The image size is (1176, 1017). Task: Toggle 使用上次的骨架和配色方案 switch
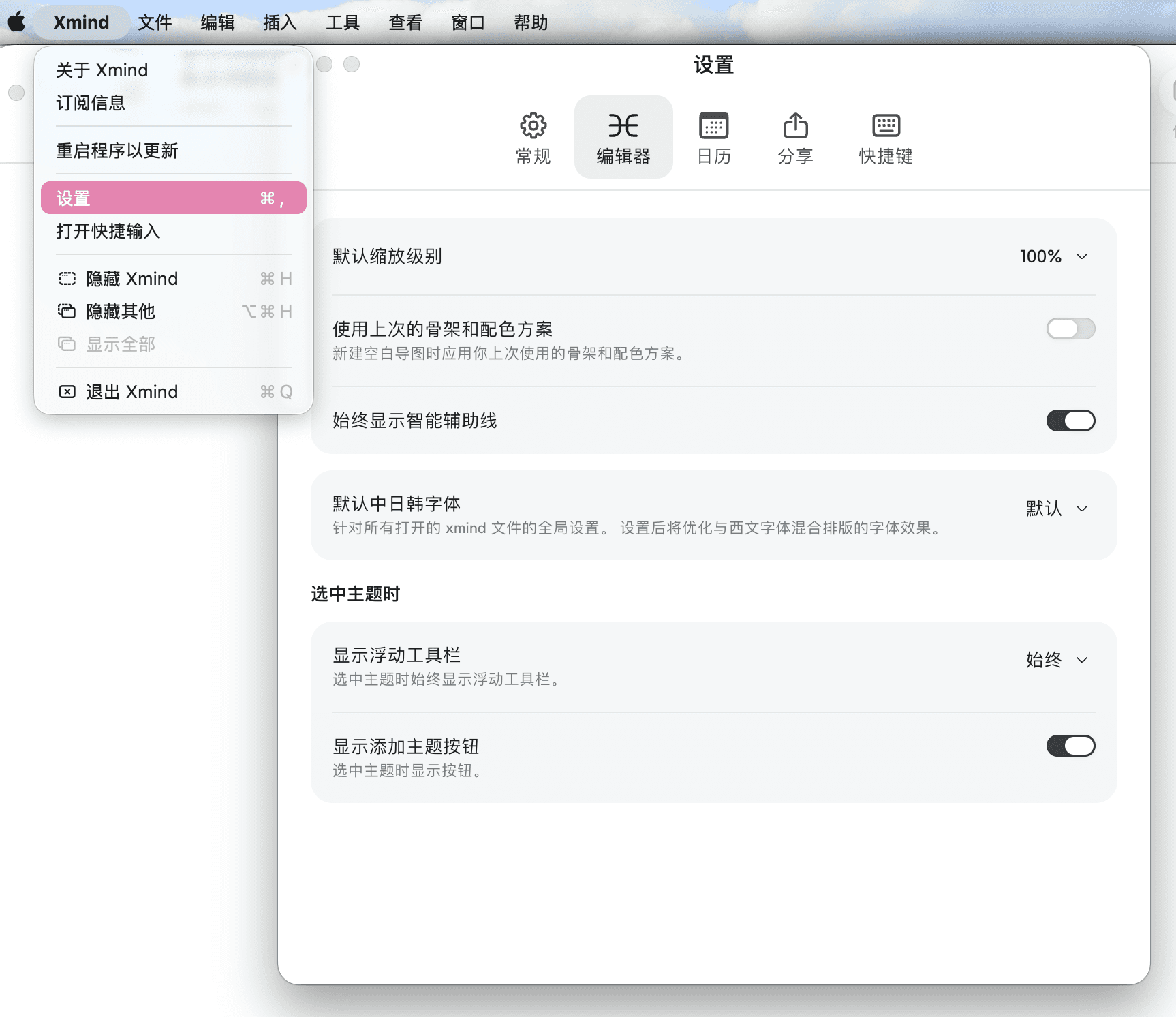(x=1070, y=329)
